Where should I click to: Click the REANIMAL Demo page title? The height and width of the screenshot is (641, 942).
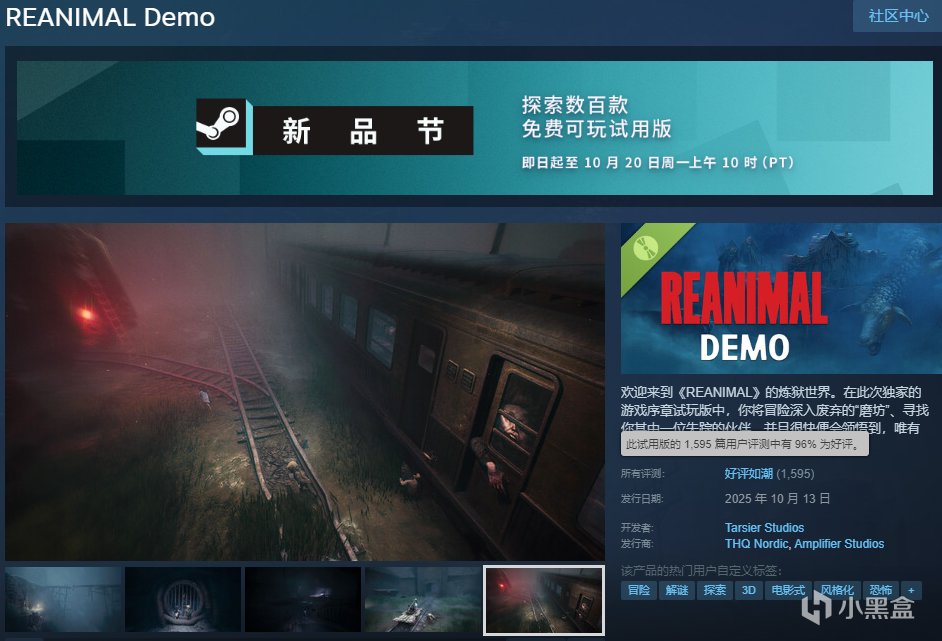pos(110,17)
